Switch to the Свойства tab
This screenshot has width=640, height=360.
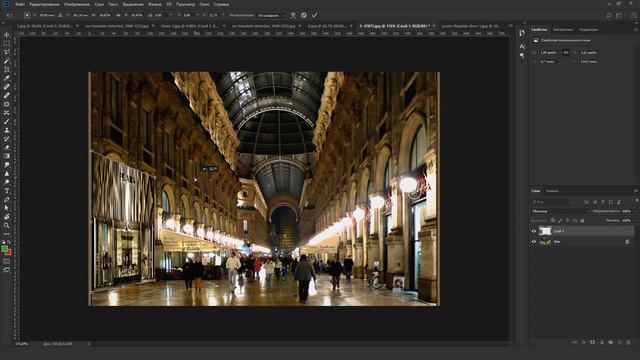pyautogui.click(x=539, y=29)
